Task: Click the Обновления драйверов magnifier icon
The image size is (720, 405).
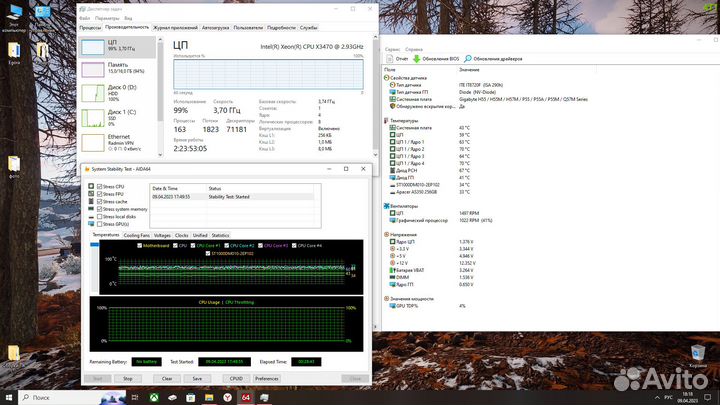Action: [468, 59]
